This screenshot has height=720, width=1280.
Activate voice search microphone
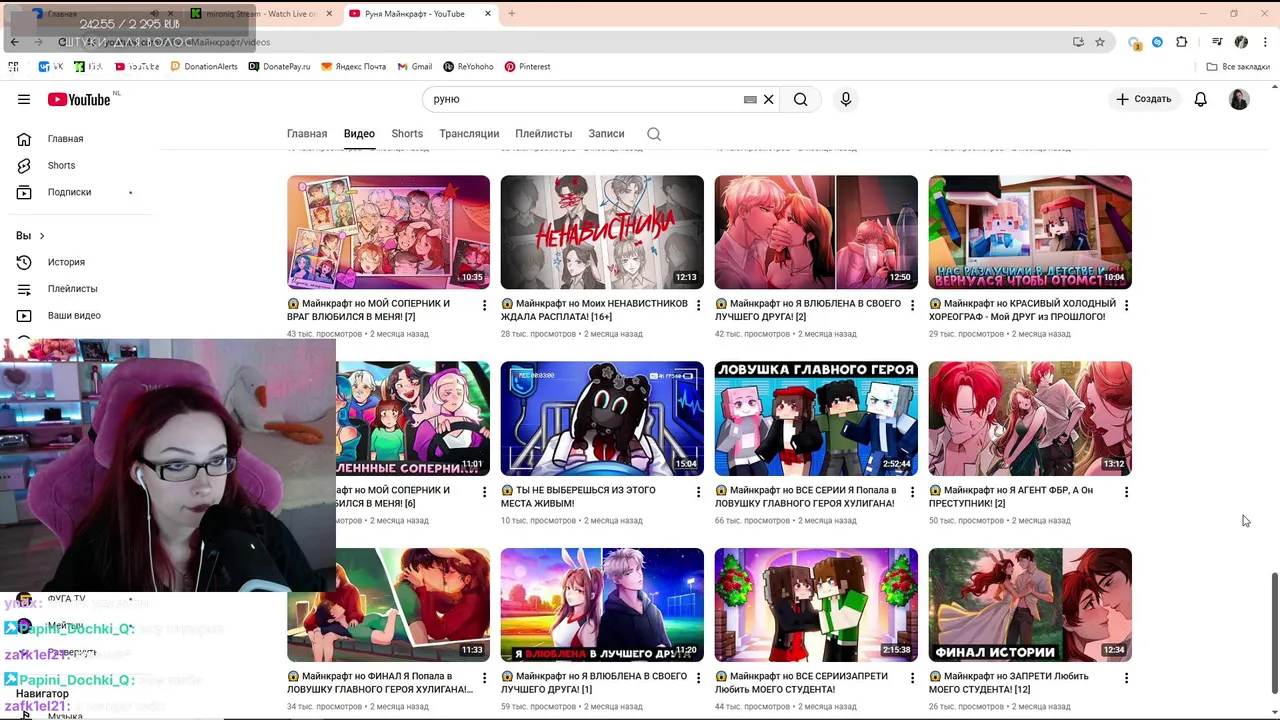pos(846,99)
